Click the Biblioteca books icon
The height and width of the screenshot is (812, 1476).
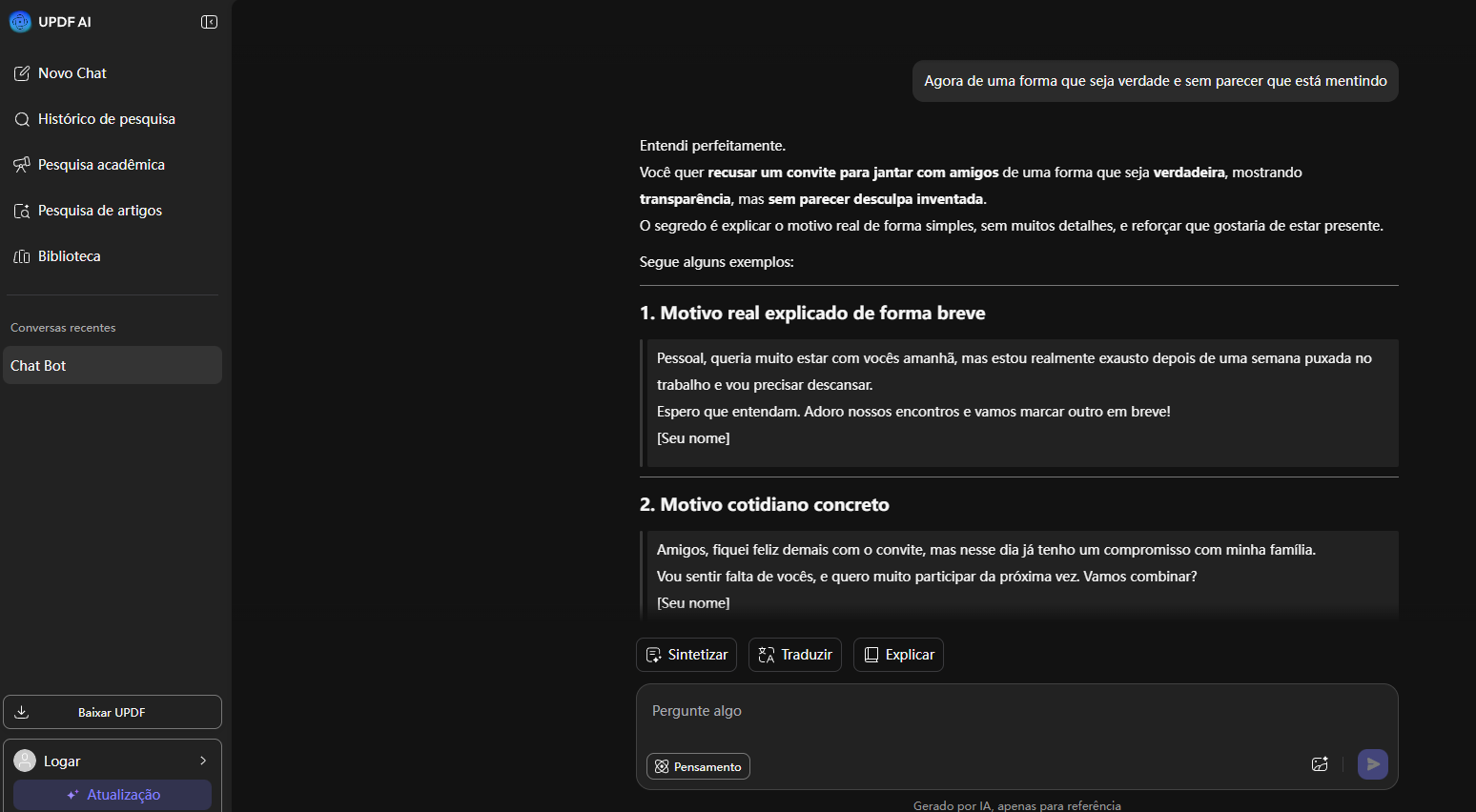tap(22, 256)
